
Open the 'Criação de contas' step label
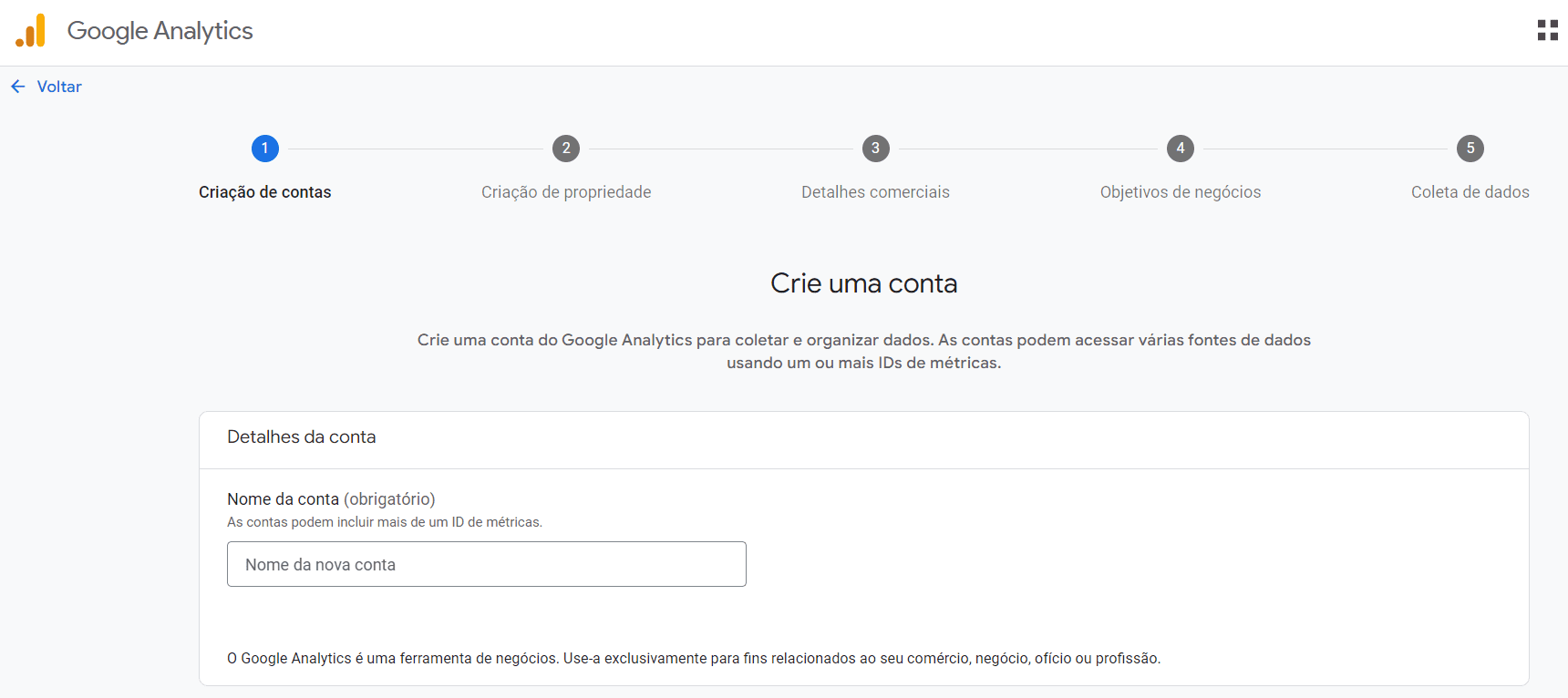[265, 192]
